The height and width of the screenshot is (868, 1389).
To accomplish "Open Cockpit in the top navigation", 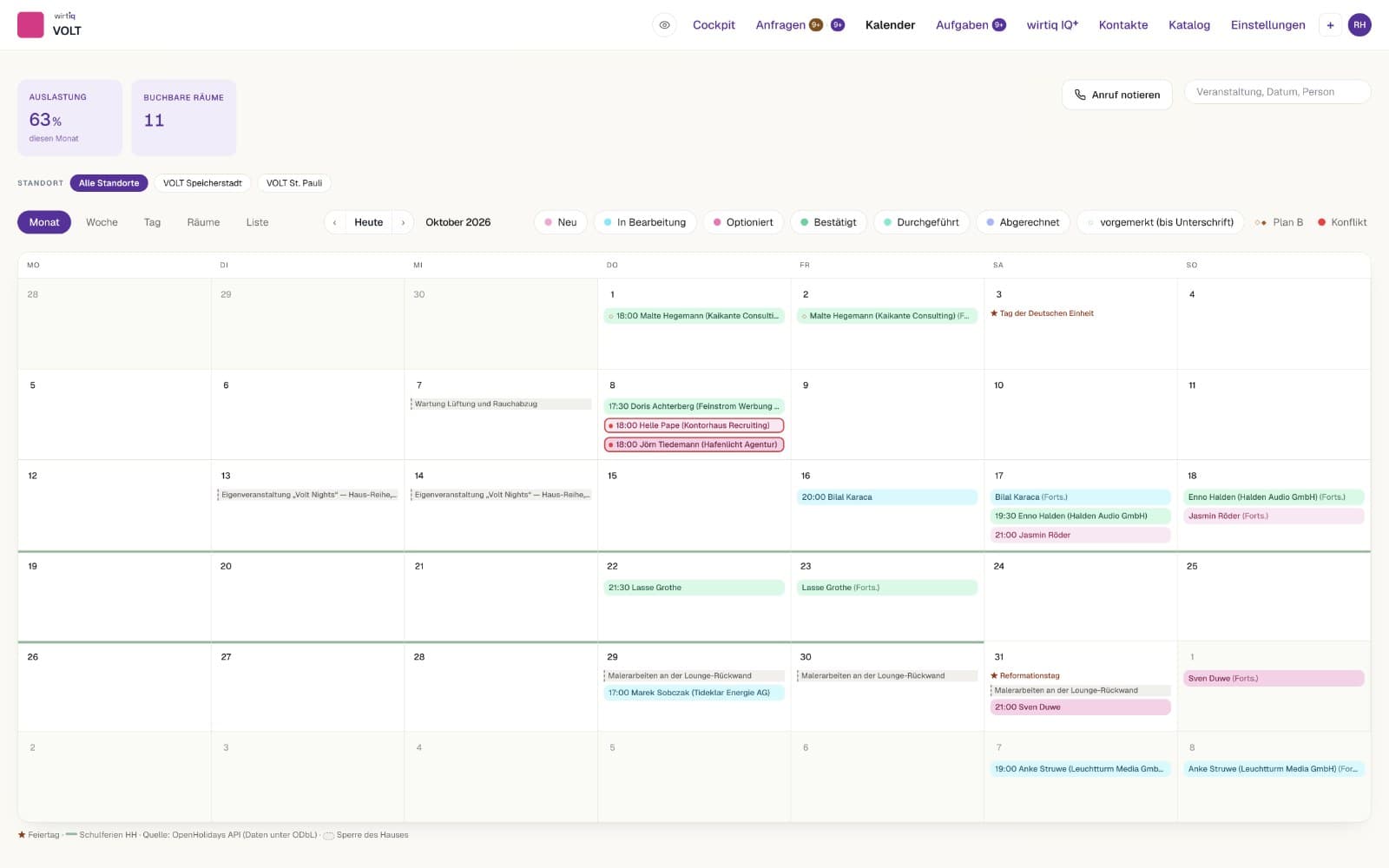I will tap(714, 25).
